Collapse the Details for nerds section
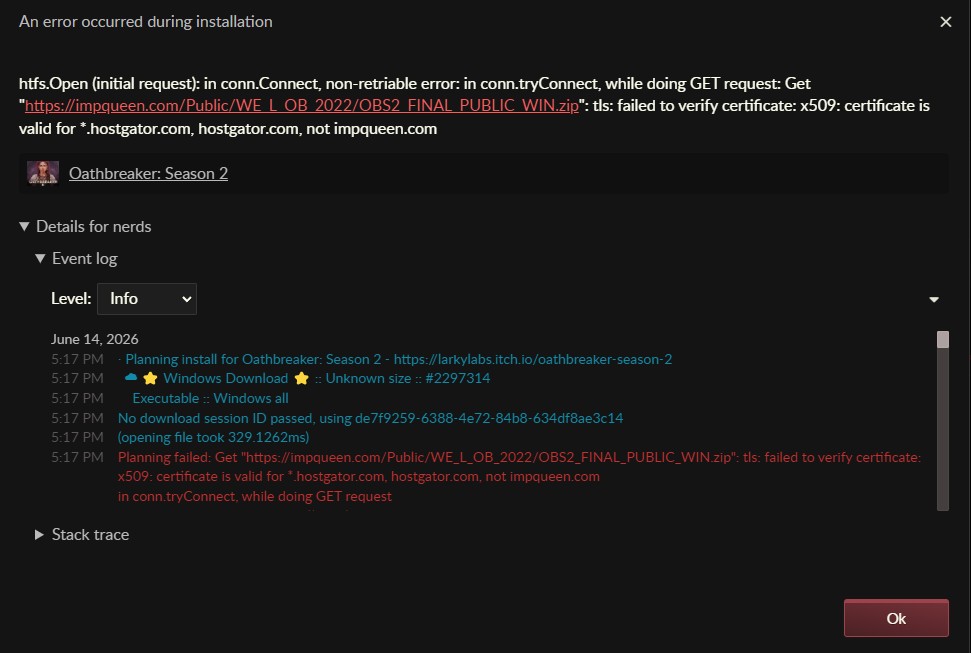Viewport: 971px width, 653px height. [85, 227]
